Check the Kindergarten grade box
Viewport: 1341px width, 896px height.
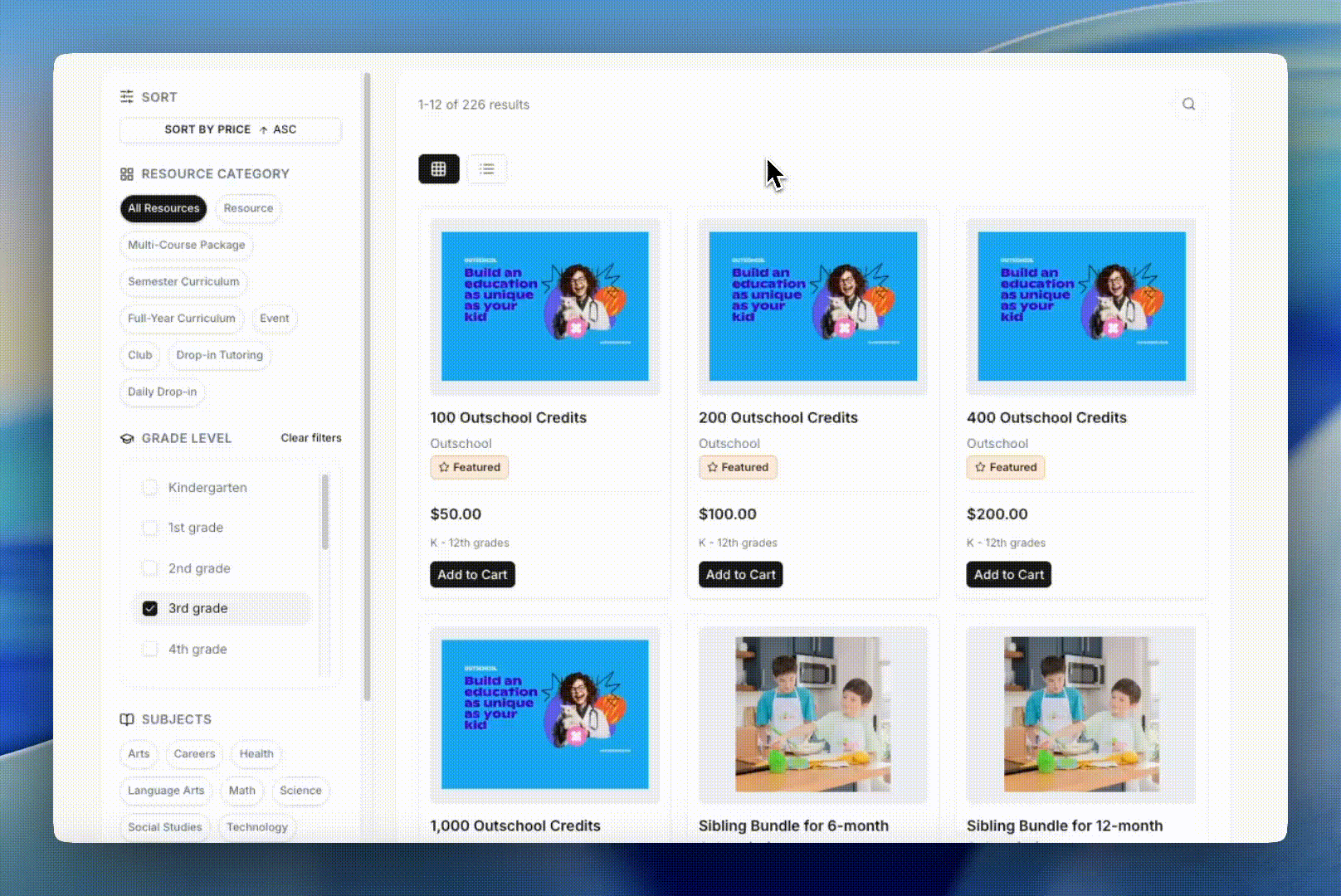pos(150,487)
